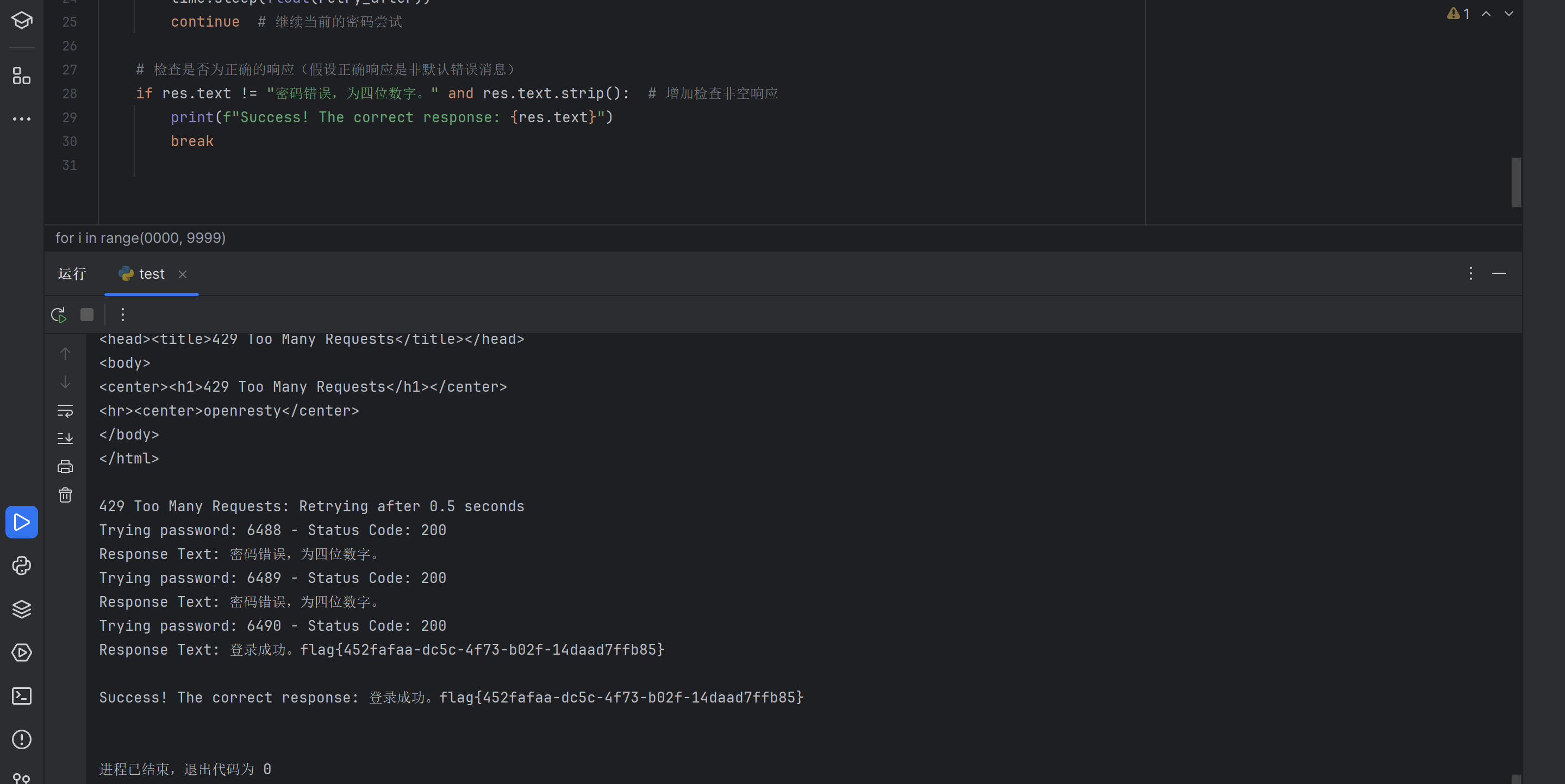Hide the Run tool window
Image resolution: width=1565 pixels, height=784 pixels.
pos(1499,274)
